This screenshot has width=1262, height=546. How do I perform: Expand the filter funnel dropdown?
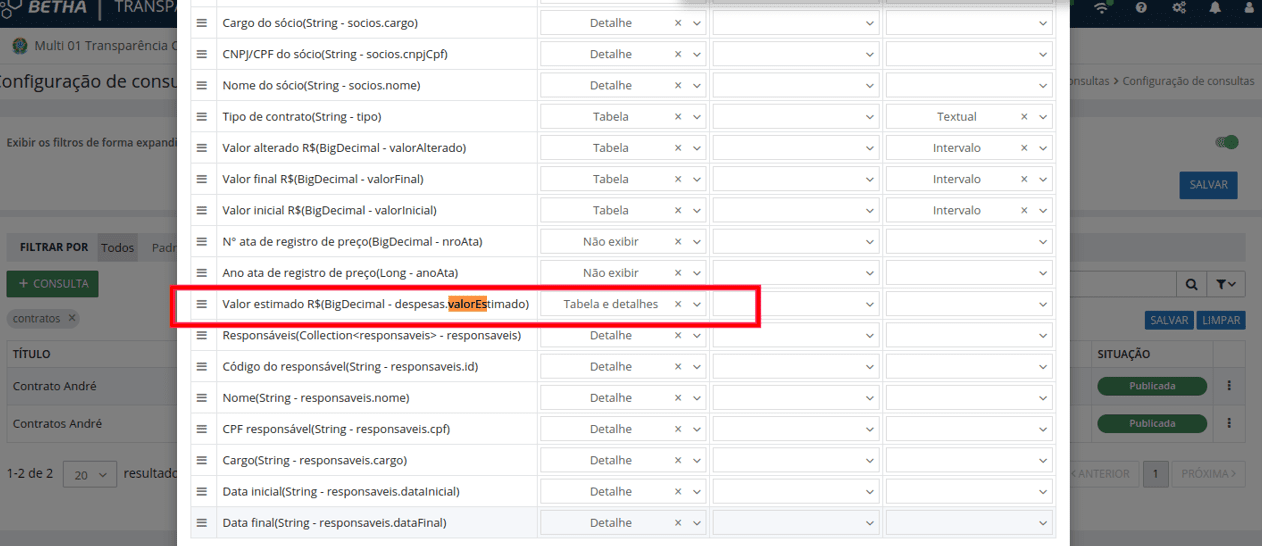click(1226, 285)
